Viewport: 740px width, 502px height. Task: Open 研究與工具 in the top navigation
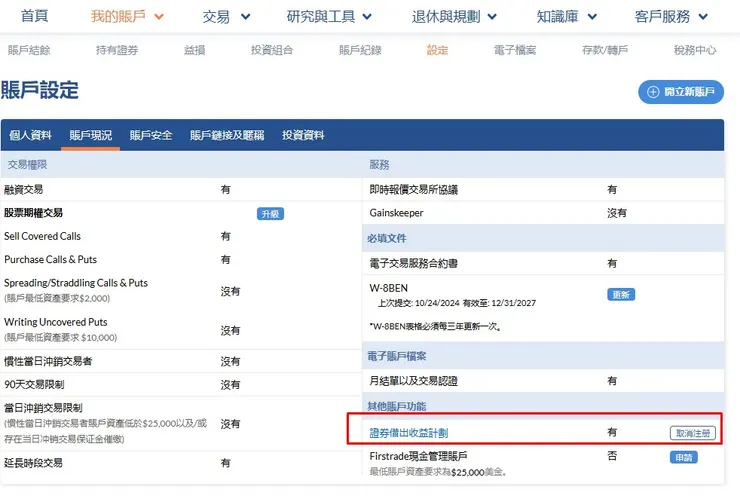click(321, 17)
